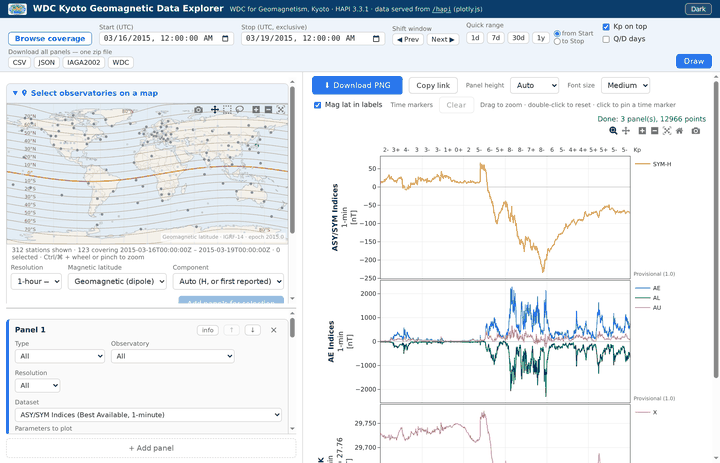Open the Start date calendar picker icon
Screen dimensions: 720x463
tap(225, 39)
